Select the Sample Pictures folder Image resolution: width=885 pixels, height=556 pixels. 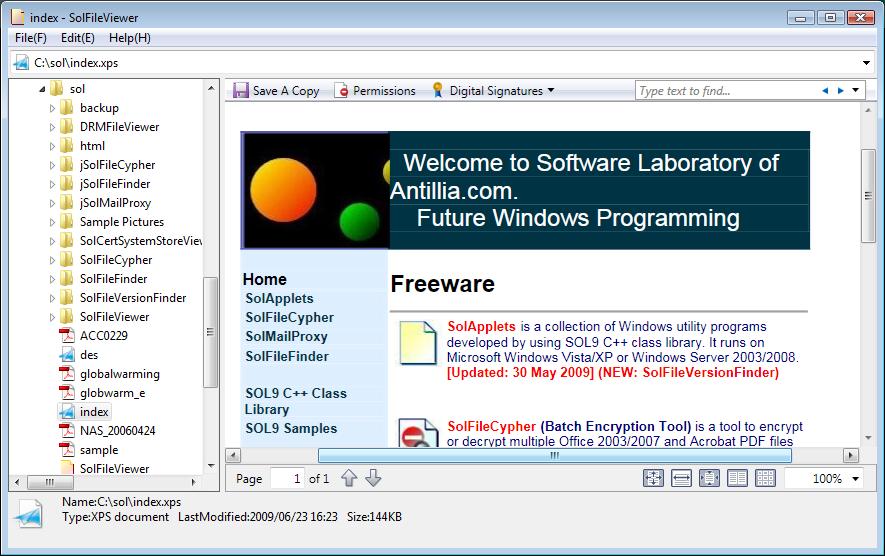(122, 222)
